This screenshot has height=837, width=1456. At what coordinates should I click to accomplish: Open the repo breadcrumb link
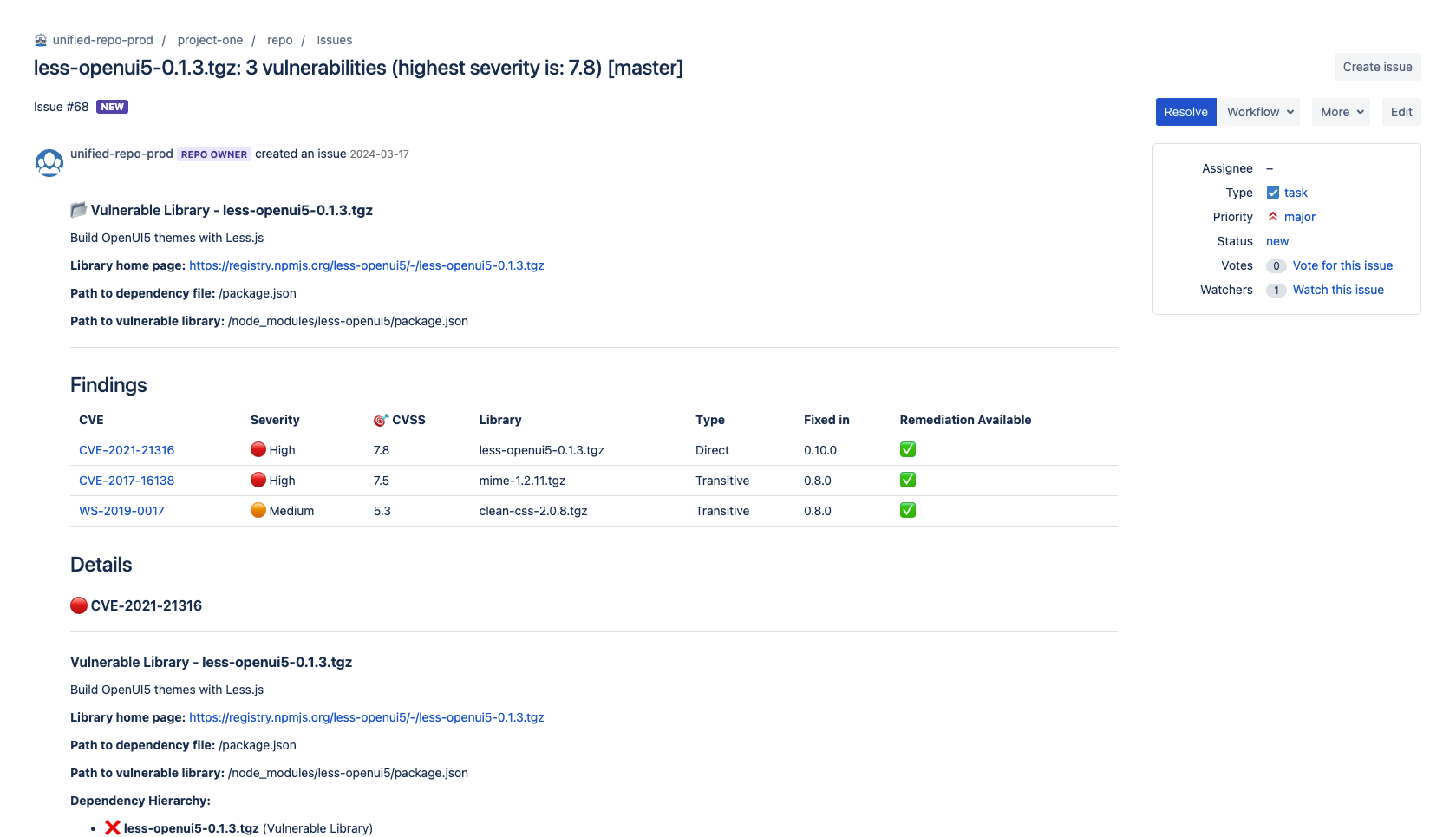(x=280, y=40)
